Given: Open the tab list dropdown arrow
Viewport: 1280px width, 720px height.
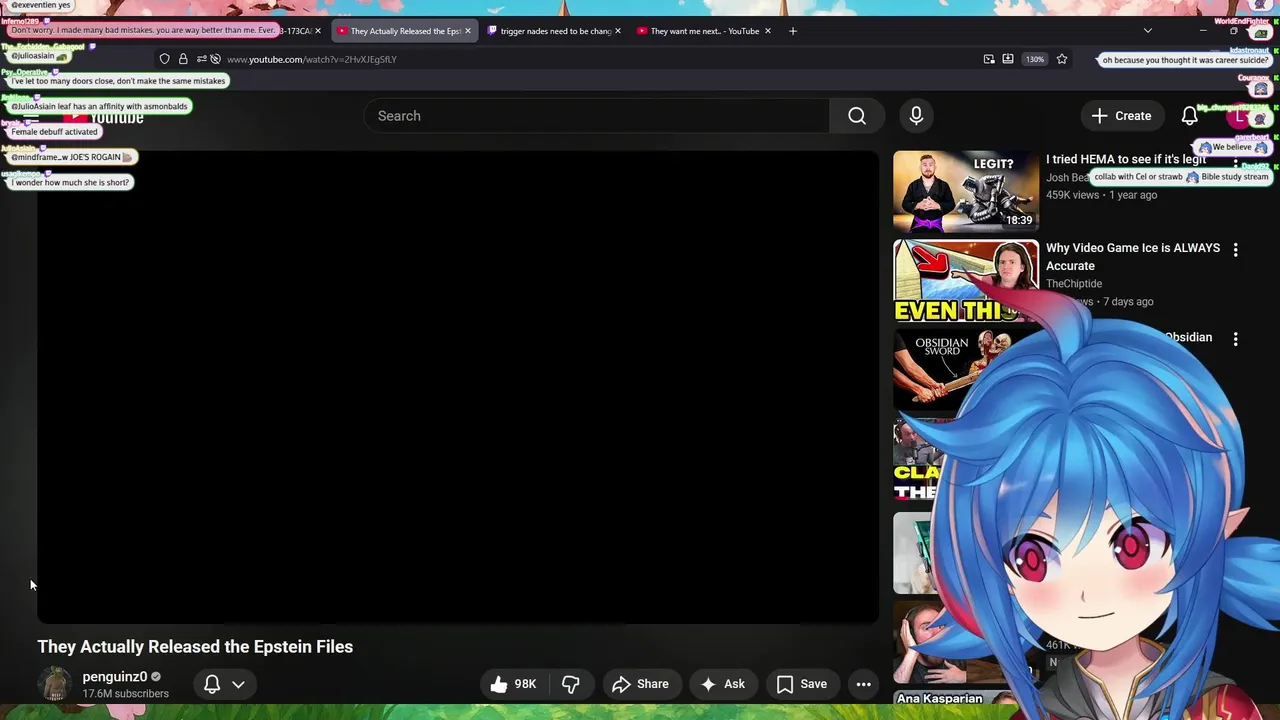Looking at the screenshot, I should (x=1148, y=31).
